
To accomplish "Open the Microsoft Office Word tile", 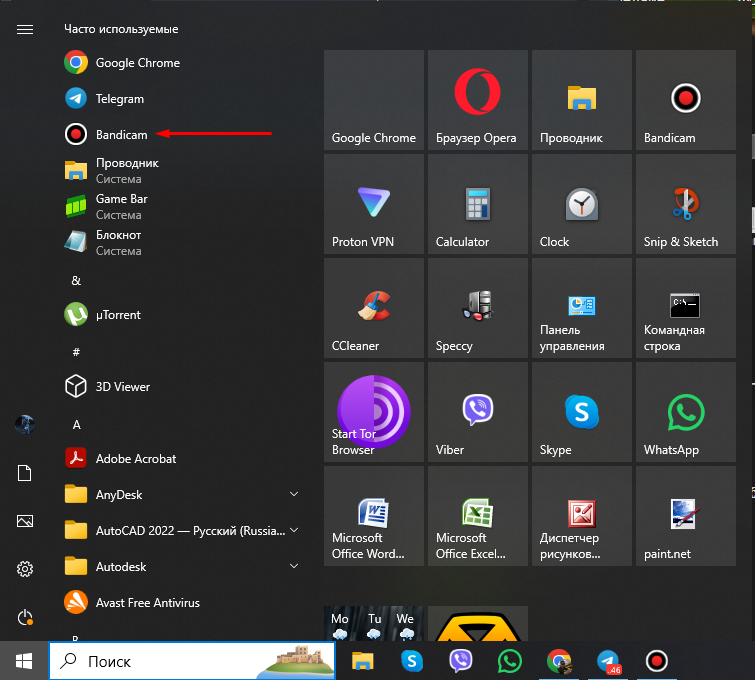I will pos(374,516).
